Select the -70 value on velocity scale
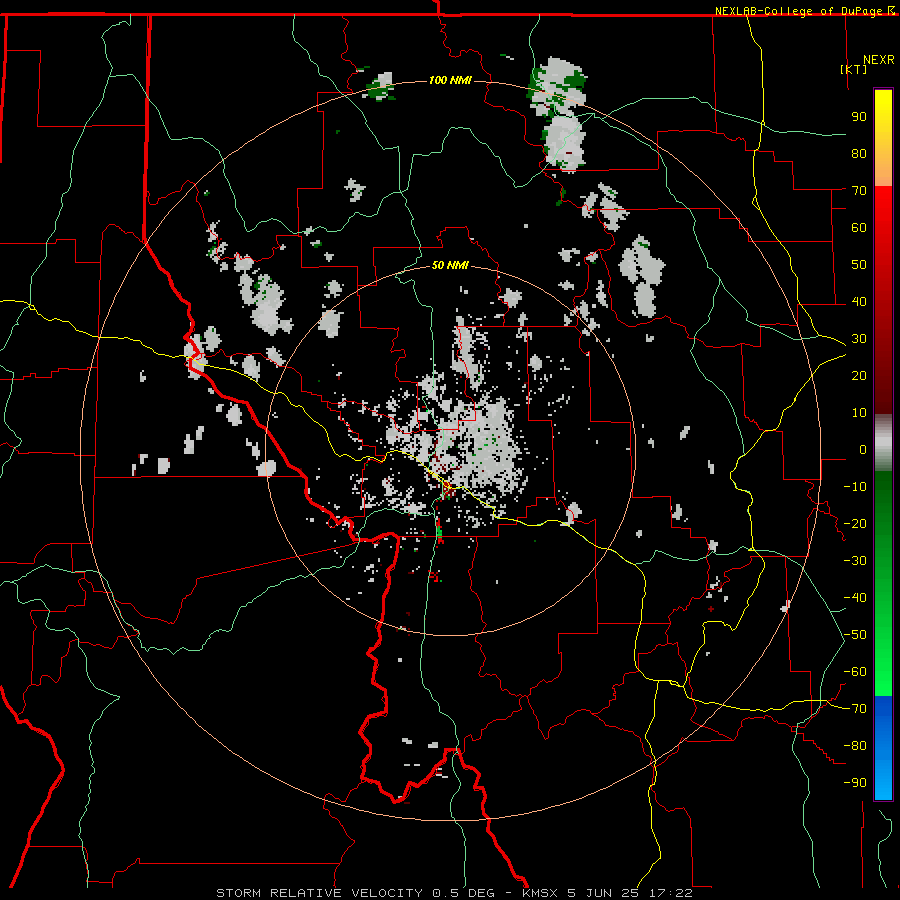Viewport: 900px width, 900px height. pyautogui.click(x=855, y=709)
